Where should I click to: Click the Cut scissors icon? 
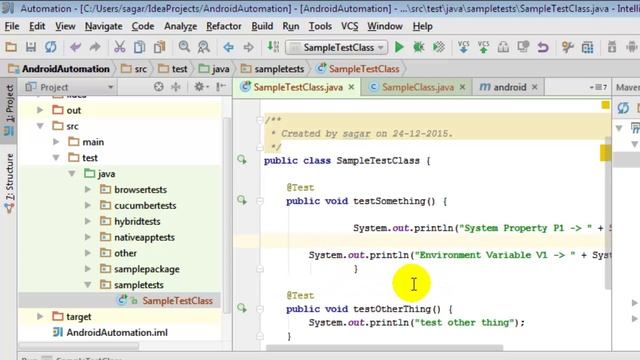[x=120, y=47]
